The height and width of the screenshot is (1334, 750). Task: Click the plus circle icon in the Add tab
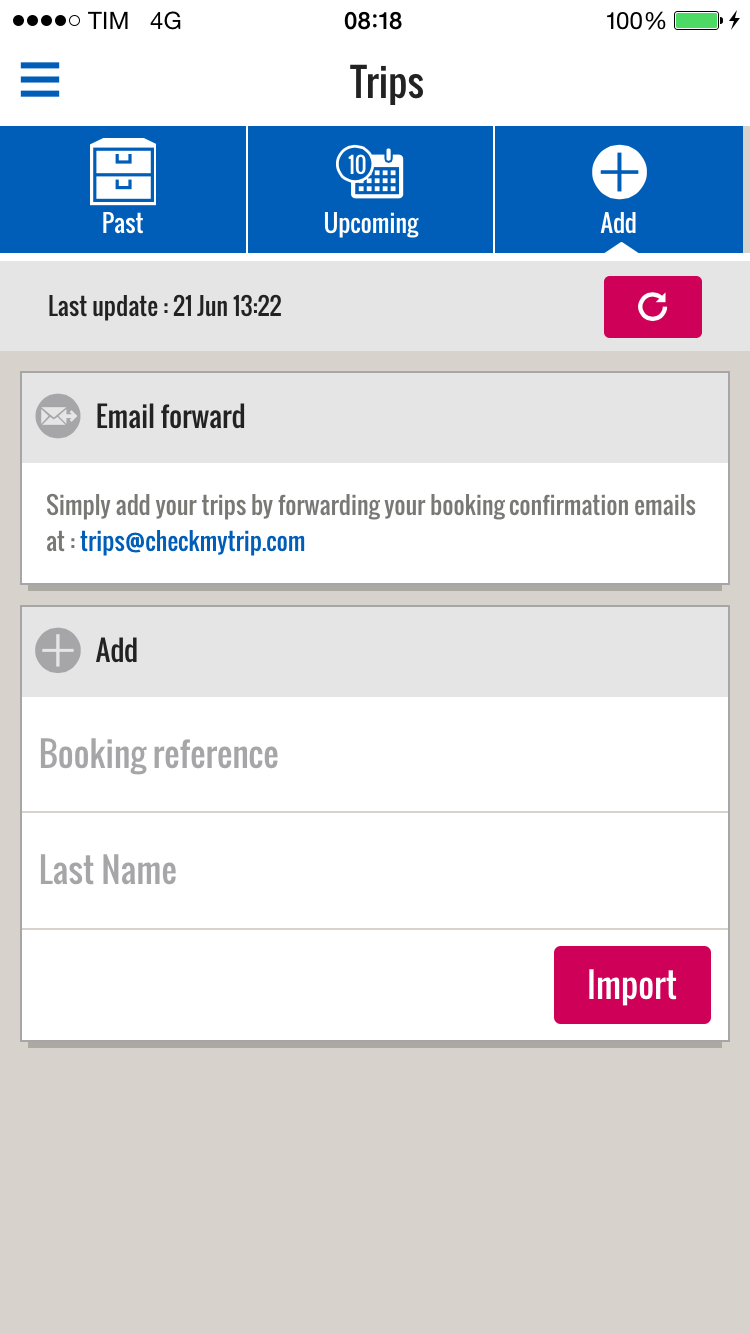coord(619,171)
